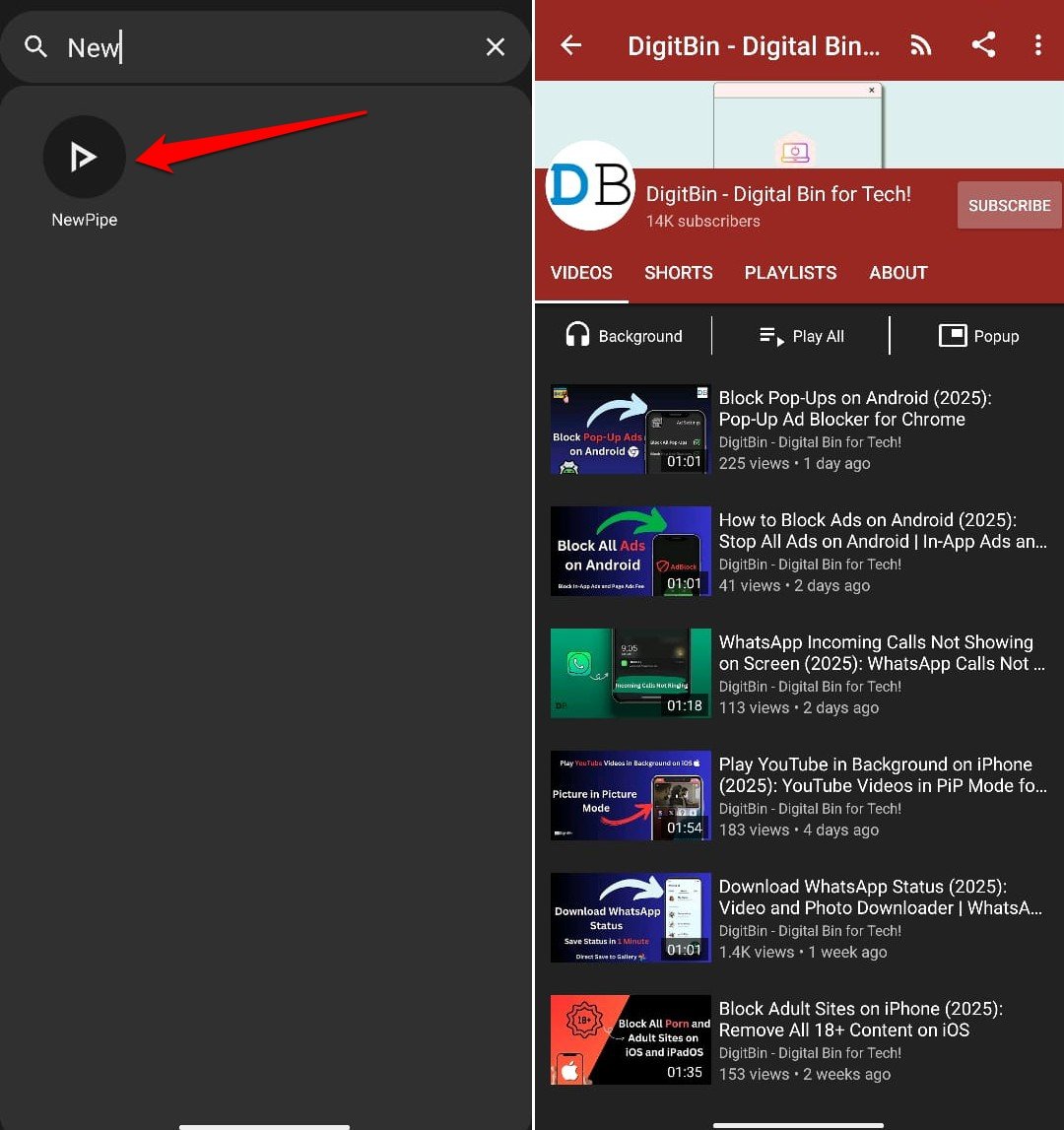Switch to the ABOUT tab

point(898,273)
